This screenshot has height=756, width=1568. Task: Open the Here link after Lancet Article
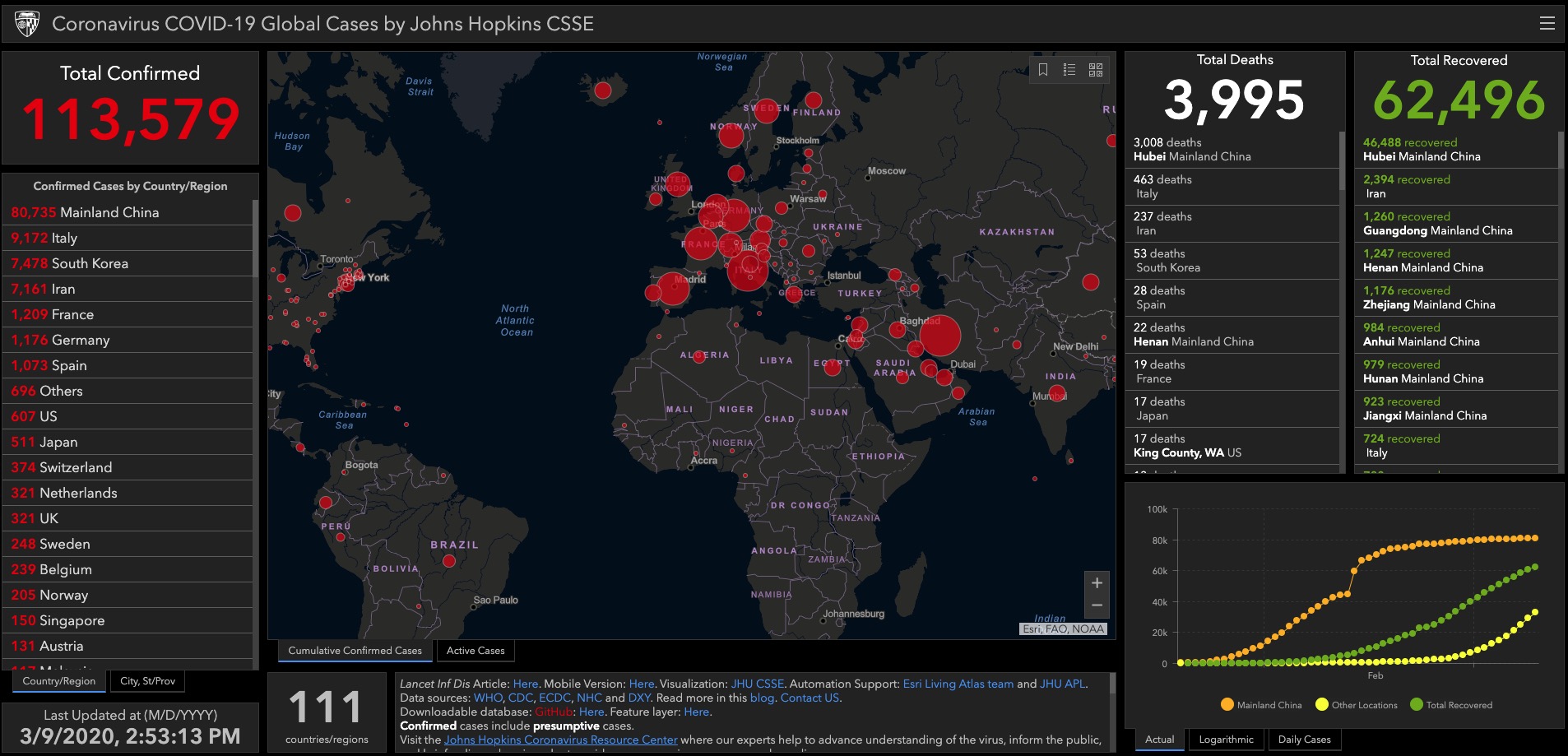pyautogui.click(x=526, y=684)
